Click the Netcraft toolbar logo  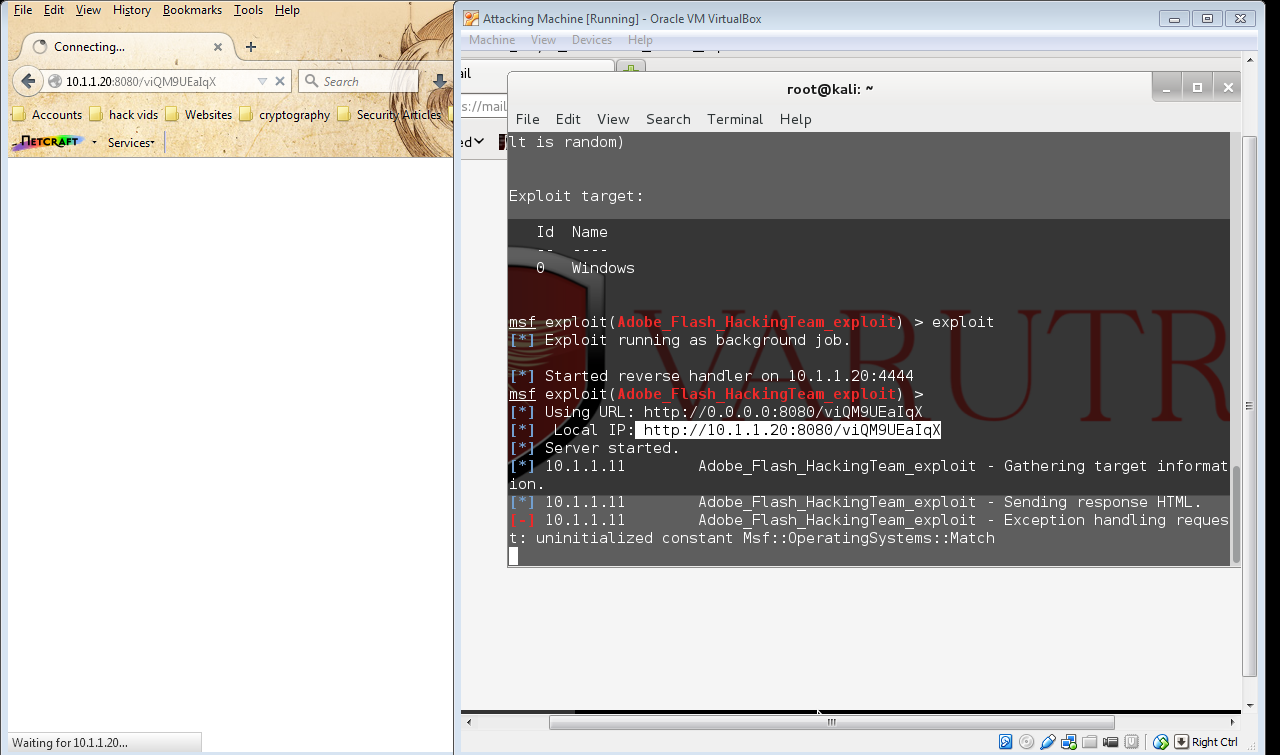point(47,142)
